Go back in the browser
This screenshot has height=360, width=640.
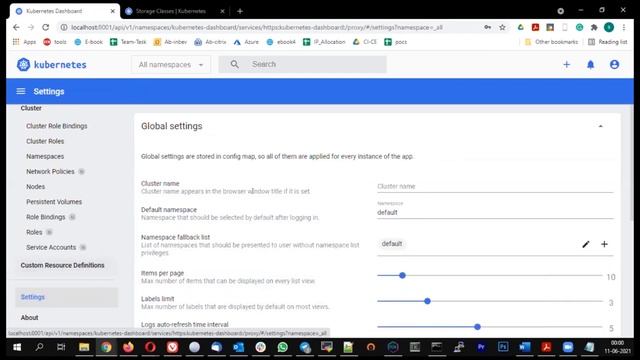tap(16, 27)
